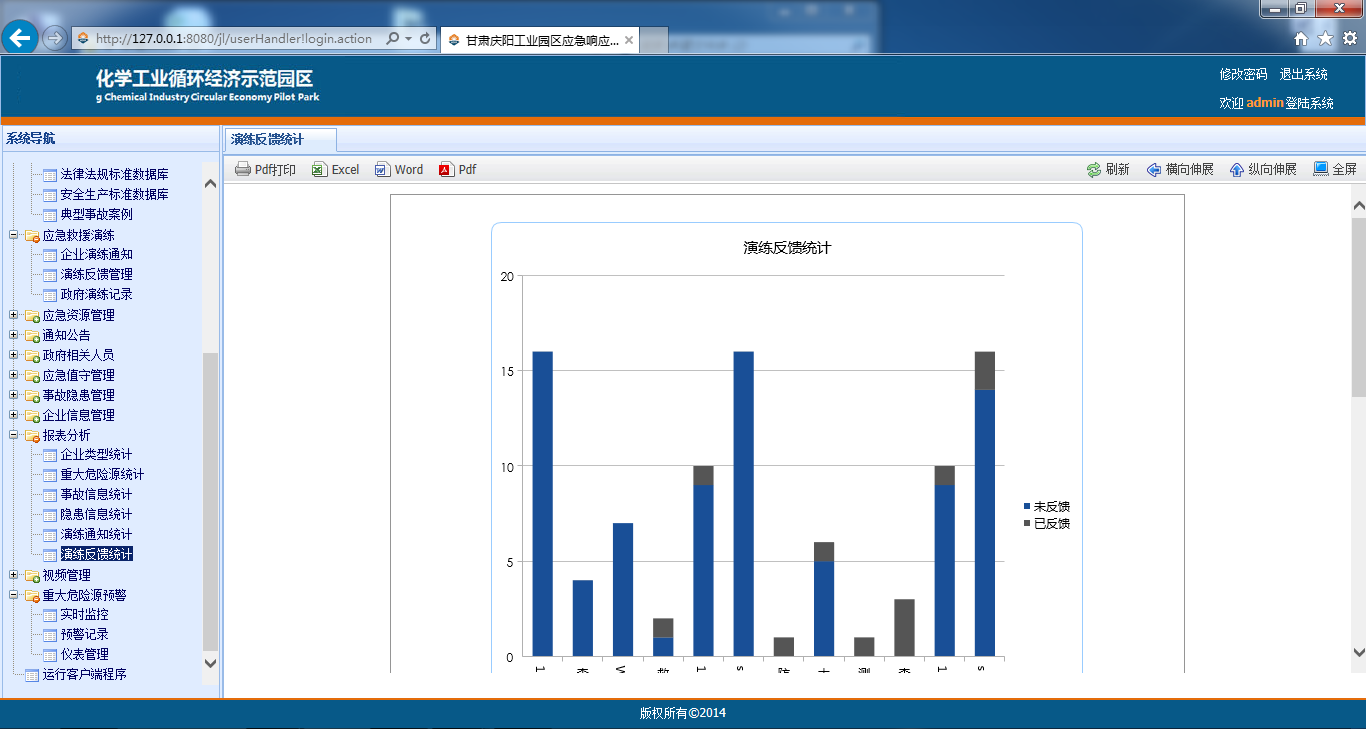The height and width of the screenshot is (729, 1366).
Task: Click navigation panel scrollbar up arrow
Action: [x=210, y=183]
